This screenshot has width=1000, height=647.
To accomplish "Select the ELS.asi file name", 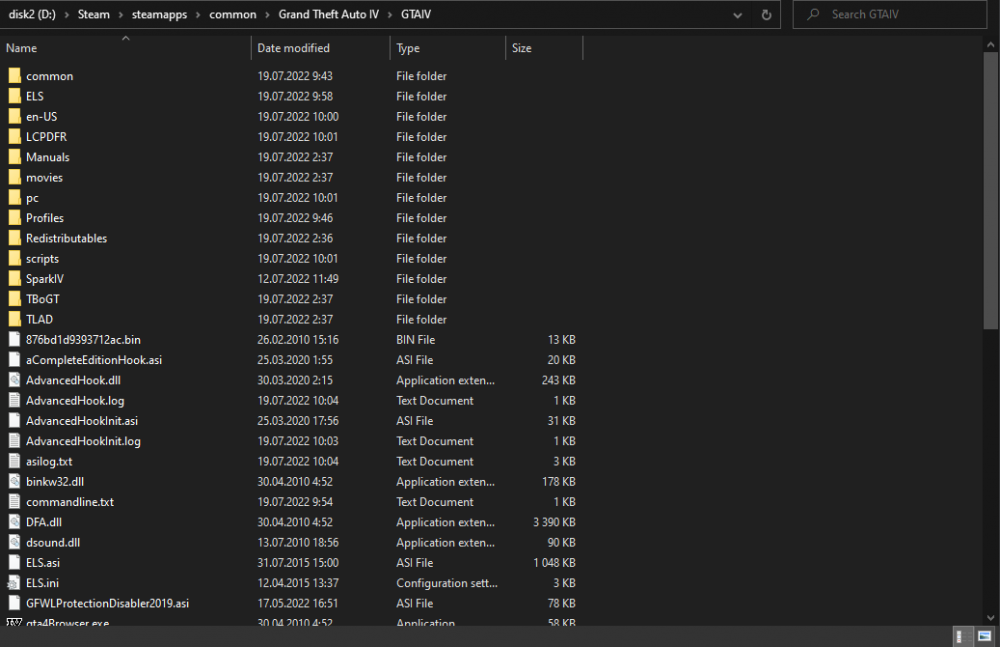I will click(x=43, y=563).
